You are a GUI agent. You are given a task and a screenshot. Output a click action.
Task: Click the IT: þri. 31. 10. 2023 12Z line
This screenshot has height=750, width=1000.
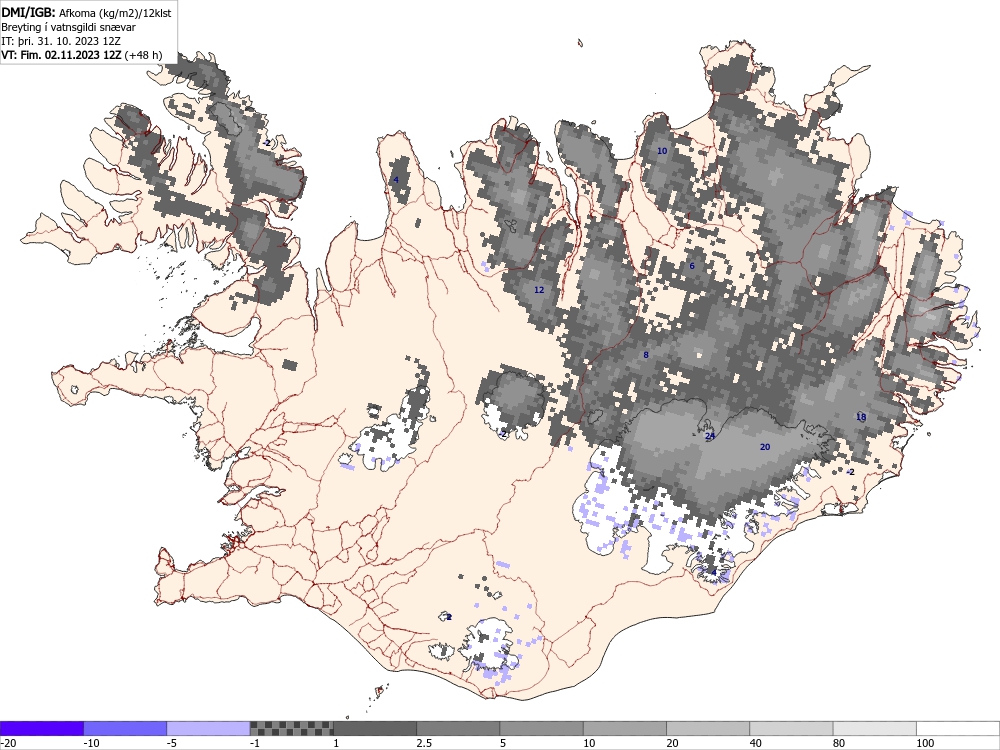click(61, 41)
